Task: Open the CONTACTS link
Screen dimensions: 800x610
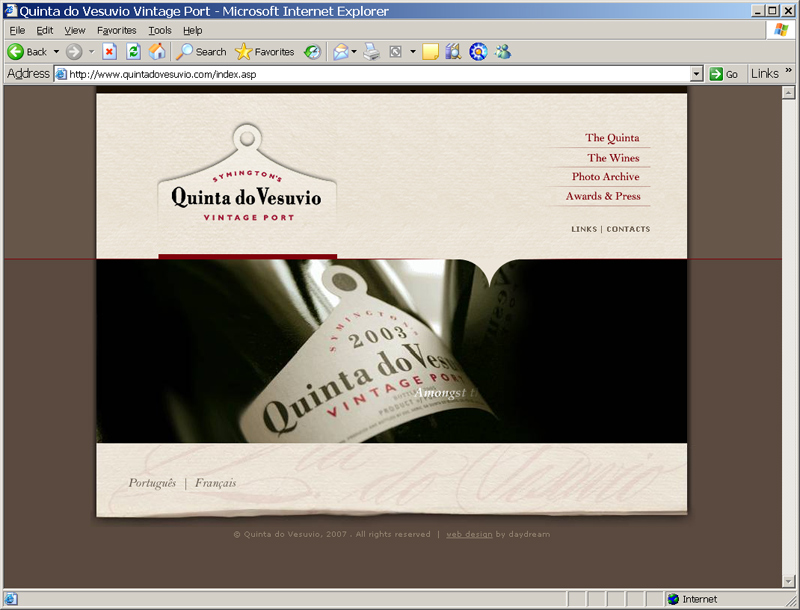Action: coord(628,229)
